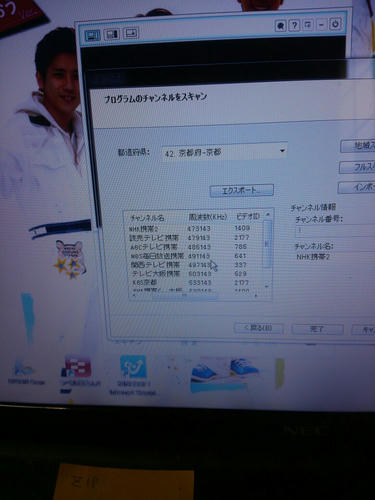Open help with the question mark icon
The width and height of the screenshot is (375, 500).
point(294,25)
